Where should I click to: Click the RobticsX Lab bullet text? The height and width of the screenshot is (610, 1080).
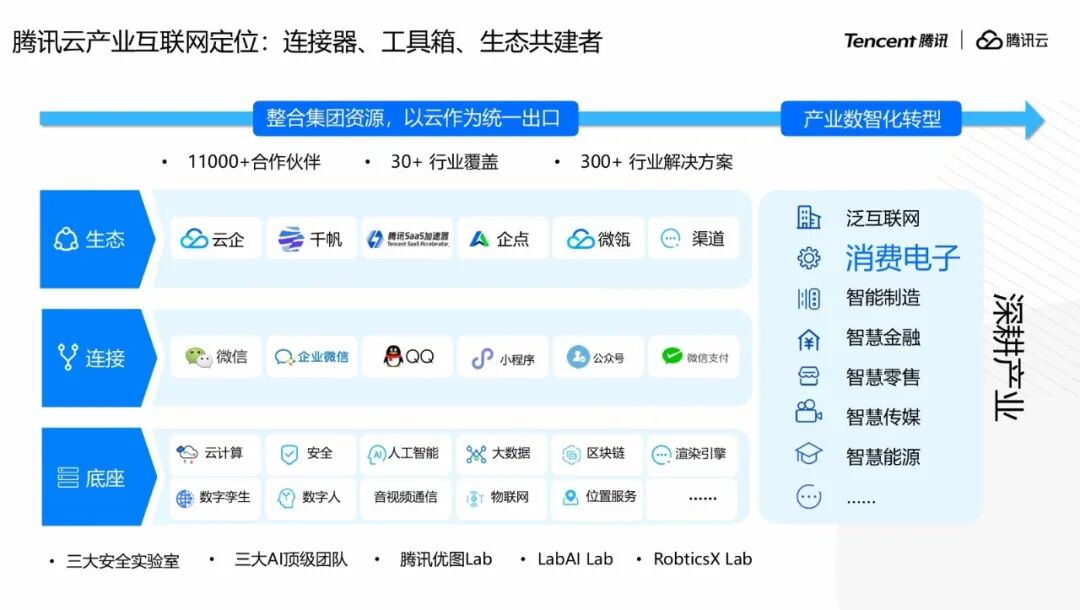703,559
